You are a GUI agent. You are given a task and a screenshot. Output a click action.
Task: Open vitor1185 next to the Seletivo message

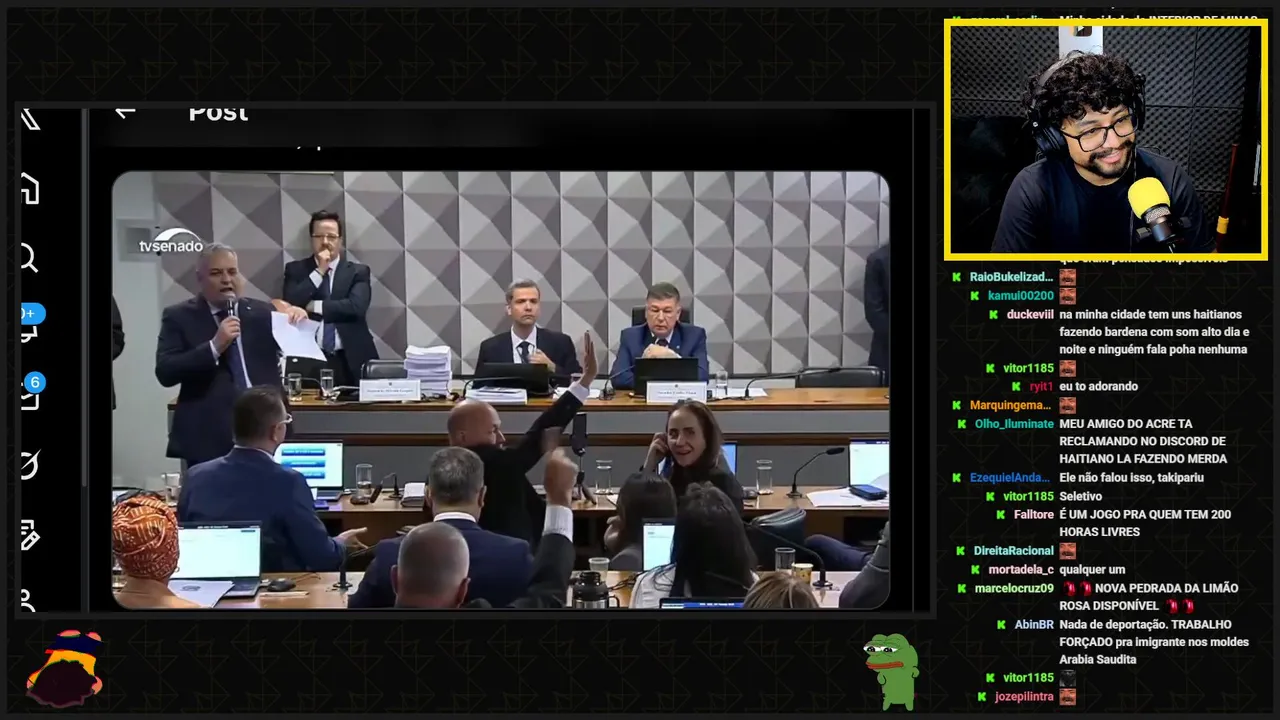click(x=1028, y=496)
